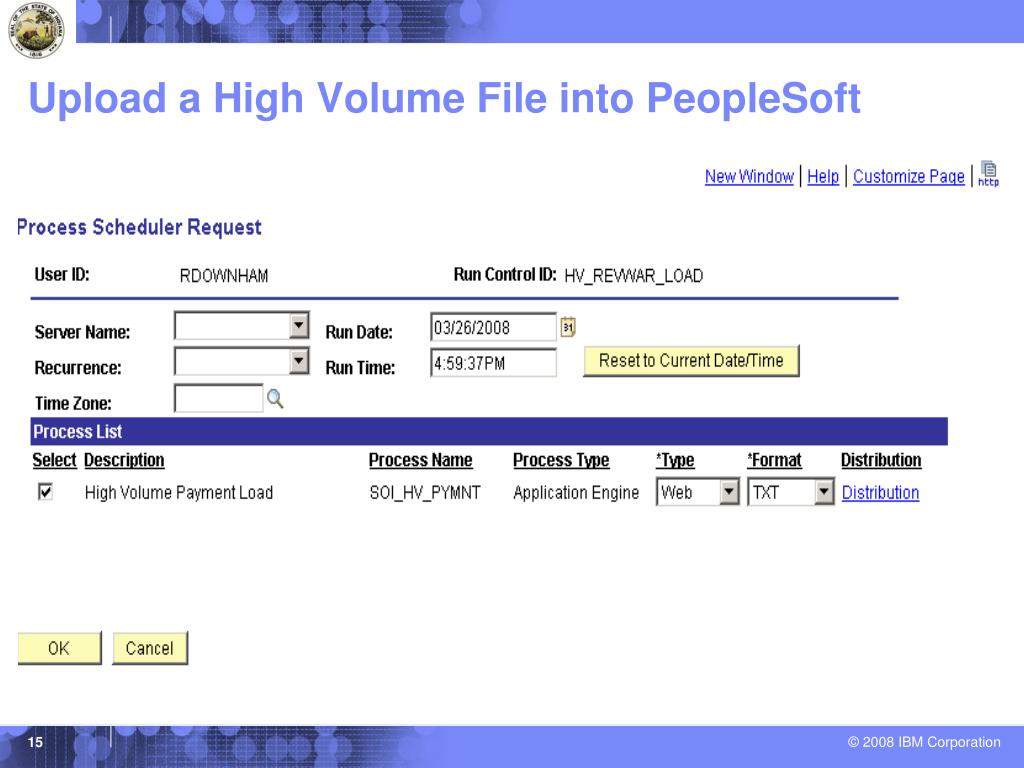1024x768 pixels.
Task: Select the High Volume Payment Load description
Action: pyautogui.click(x=179, y=492)
